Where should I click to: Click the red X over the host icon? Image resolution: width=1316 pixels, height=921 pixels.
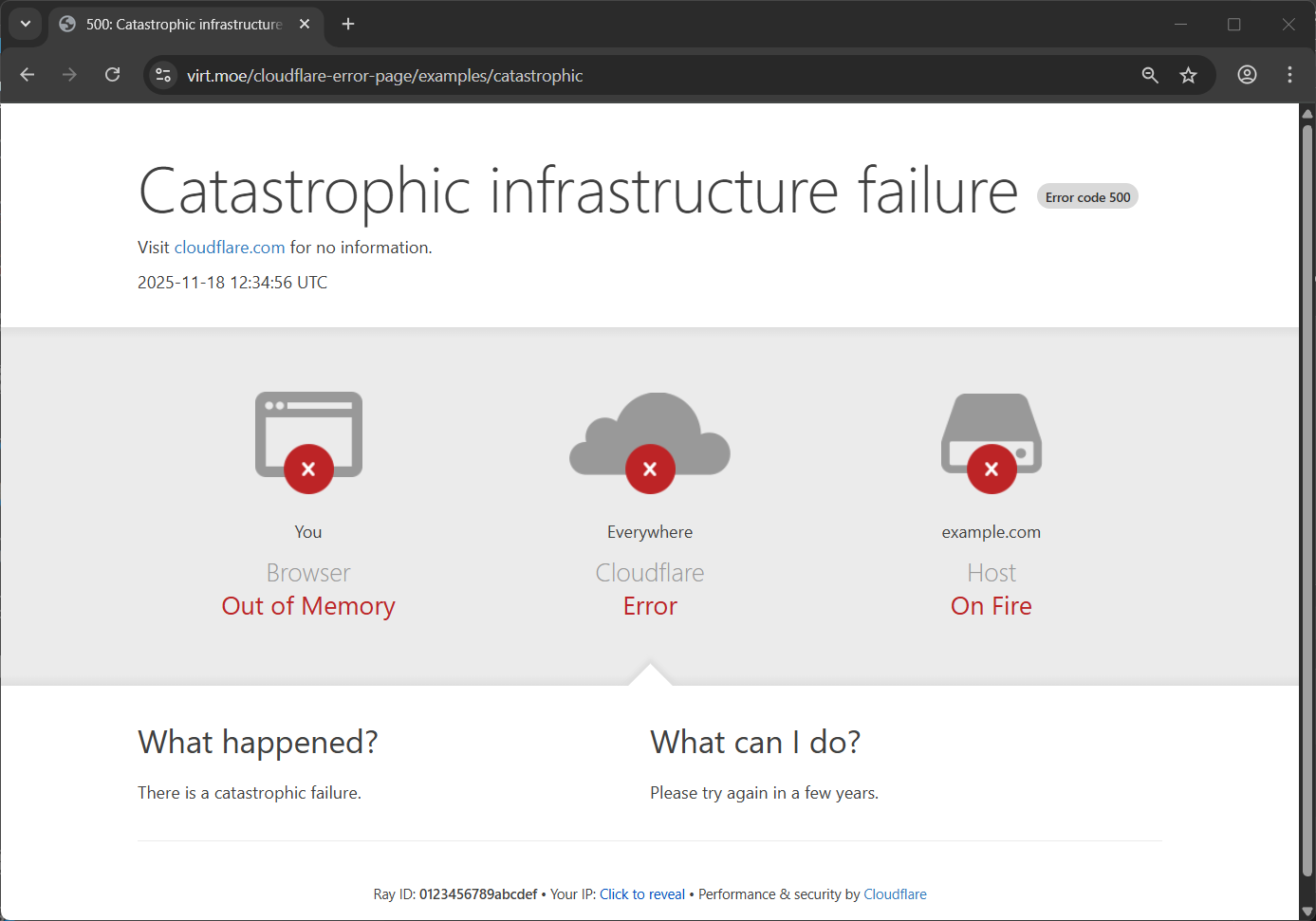click(991, 469)
